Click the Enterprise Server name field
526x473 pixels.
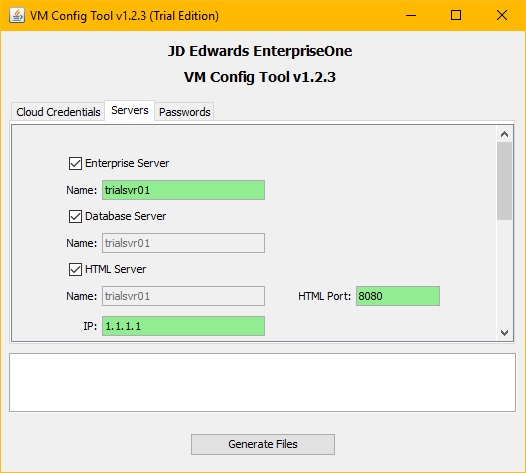[183, 190]
